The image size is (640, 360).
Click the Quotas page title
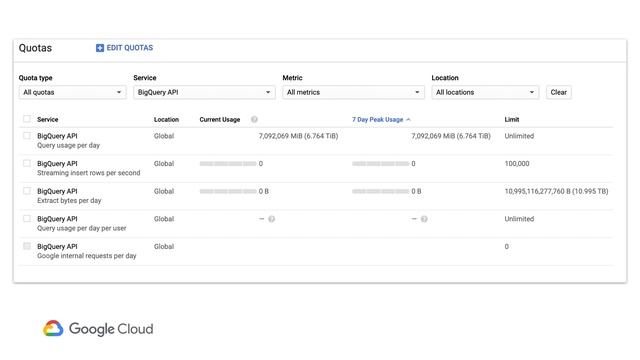point(35,48)
